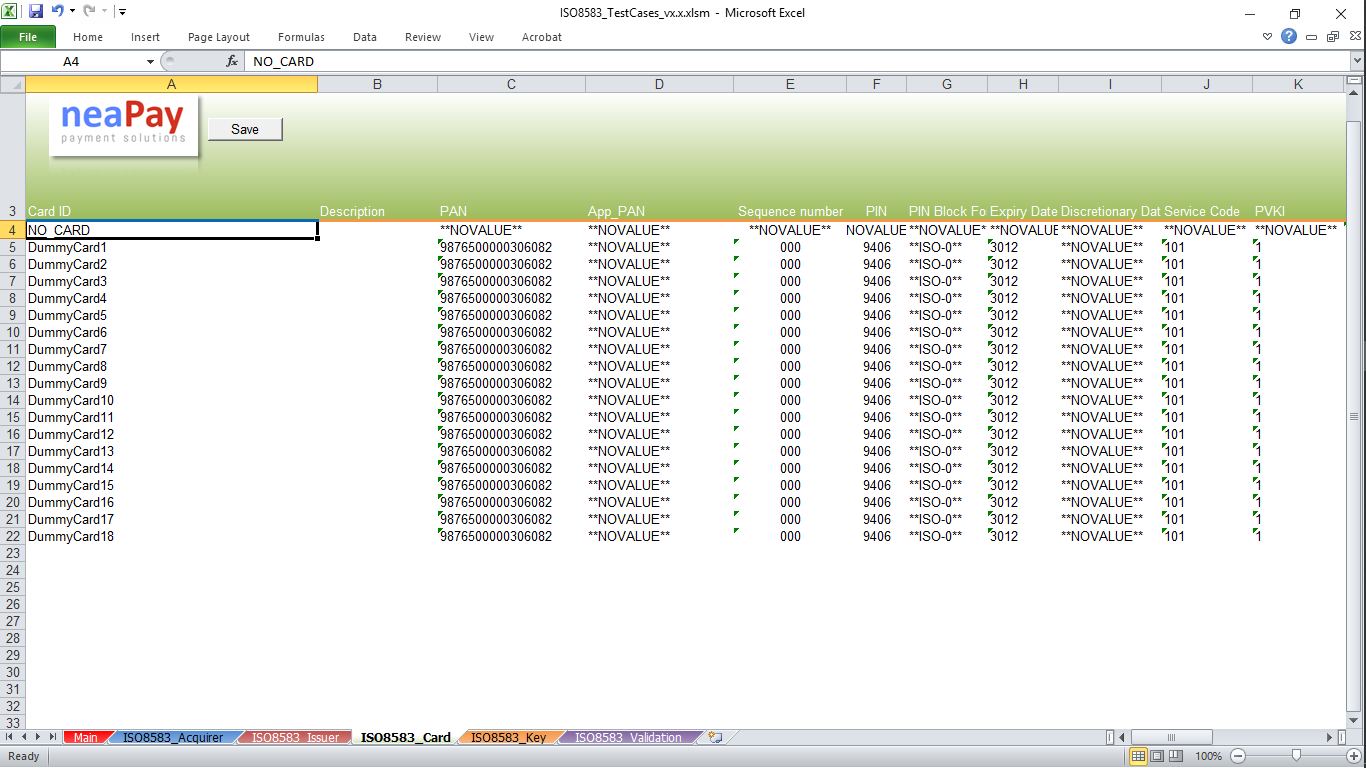This screenshot has height=768, width=1366.
Task: Switch to the ISO8583_Acquirer sheet tab
Action: pyautogui.click(x=173, y=738)
